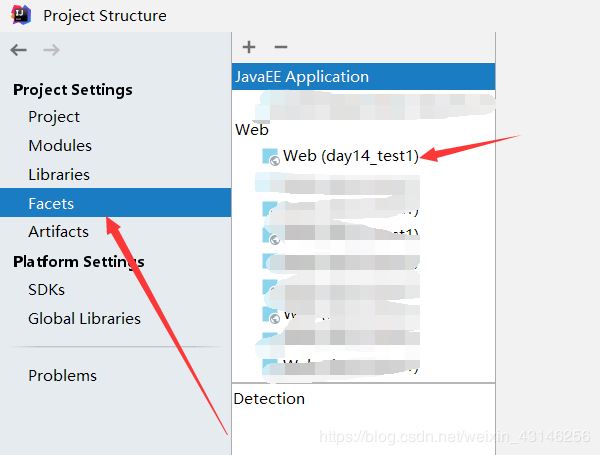Click the Detection item
The image size is (600, 455).
coord(269,398)
